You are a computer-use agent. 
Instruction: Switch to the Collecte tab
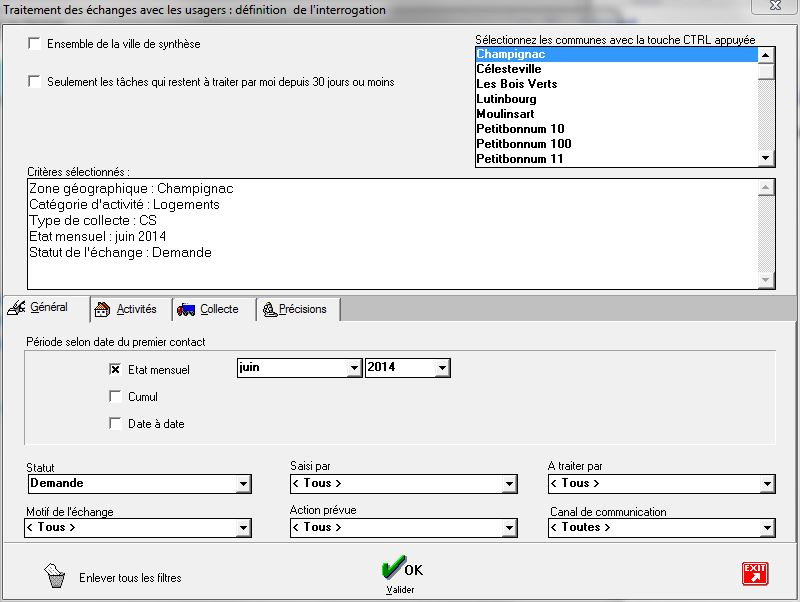[212, 310]
